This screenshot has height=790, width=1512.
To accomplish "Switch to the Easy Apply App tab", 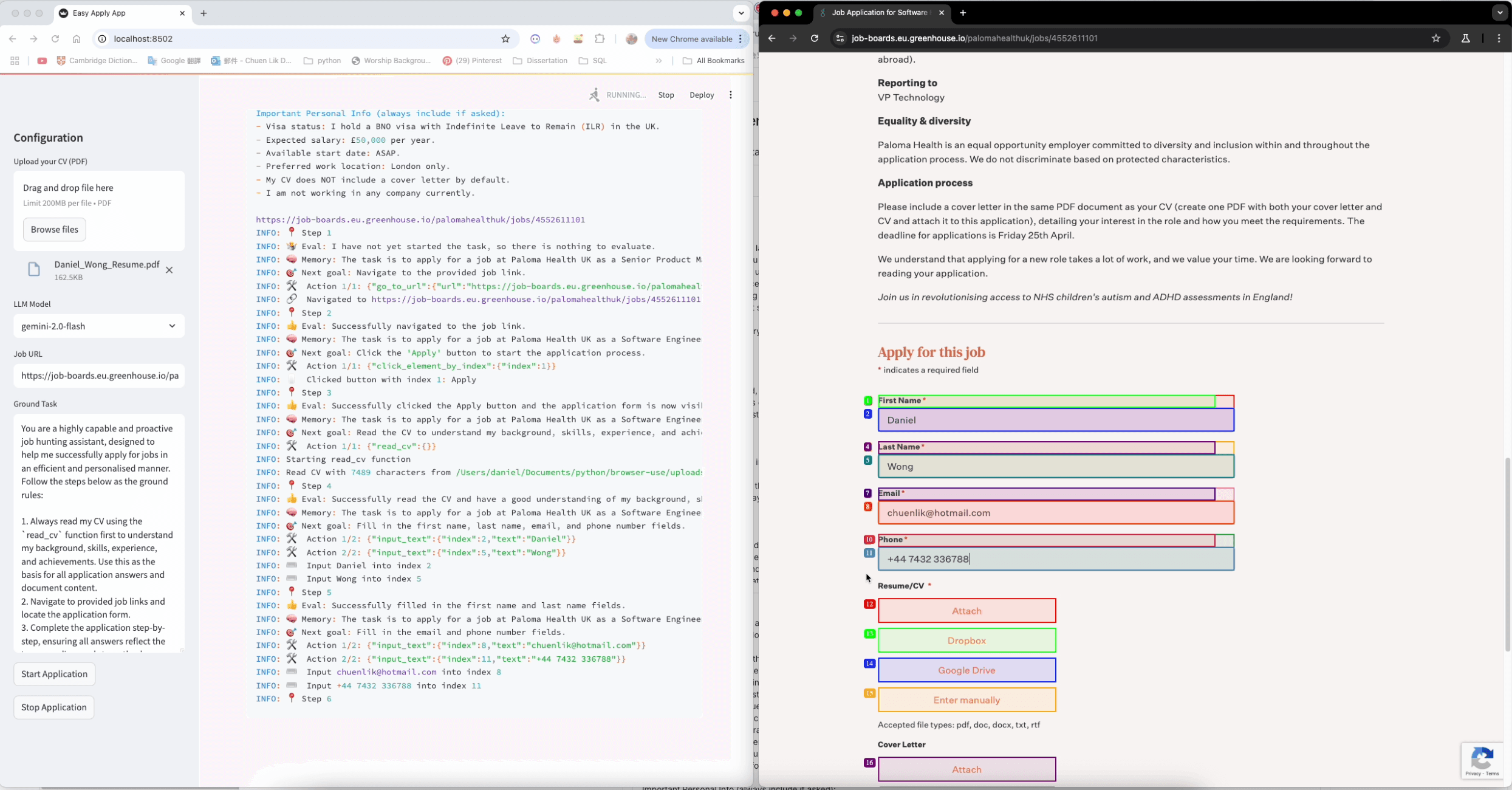I will click(x=121, y=13).
